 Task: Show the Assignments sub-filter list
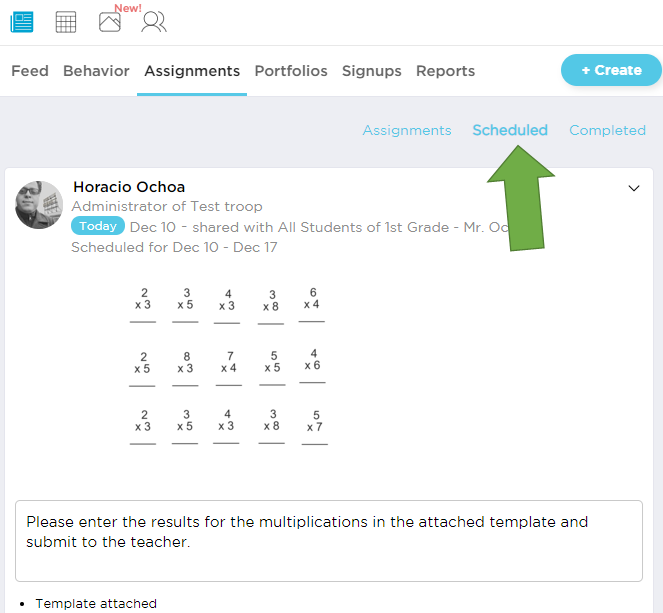(407, 130)
